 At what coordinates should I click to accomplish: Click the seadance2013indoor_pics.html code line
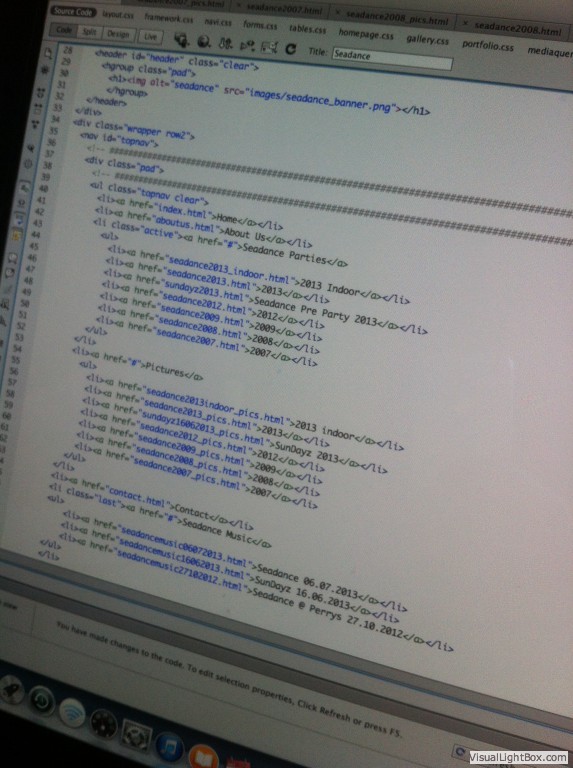coord(244,412)
